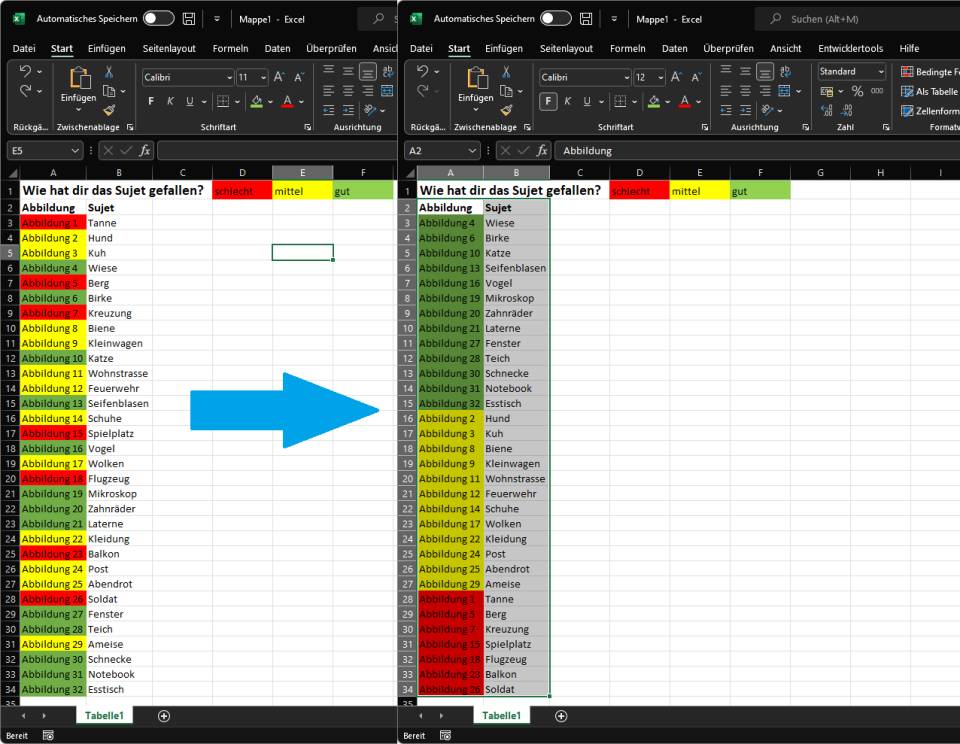Click Bedingte Formatierung button
This screenshot has height=744, width=960.
coord(930,72)
